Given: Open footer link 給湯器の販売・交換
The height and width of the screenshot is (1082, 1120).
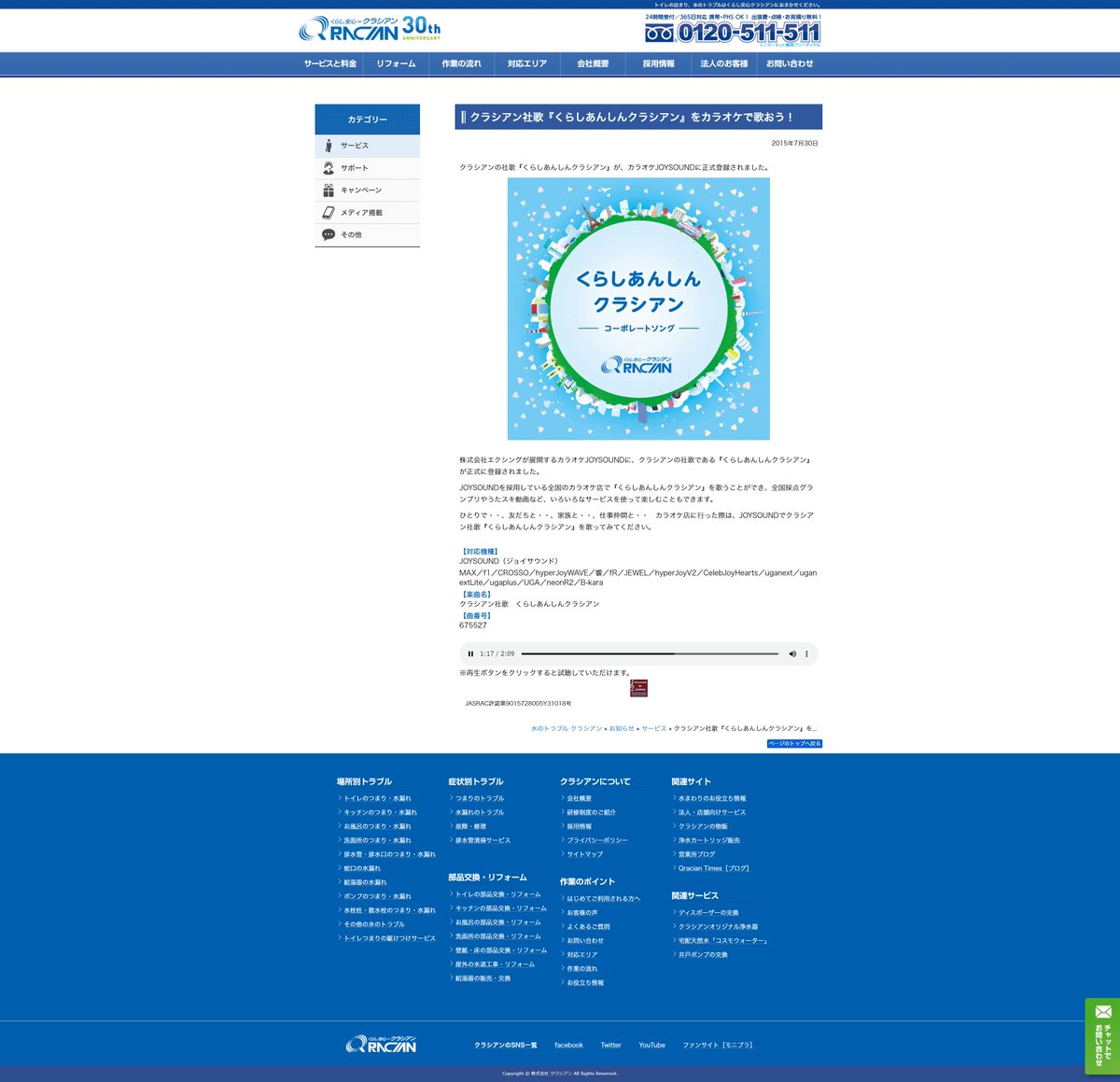Looking at the screenshot, I should 483,978.
